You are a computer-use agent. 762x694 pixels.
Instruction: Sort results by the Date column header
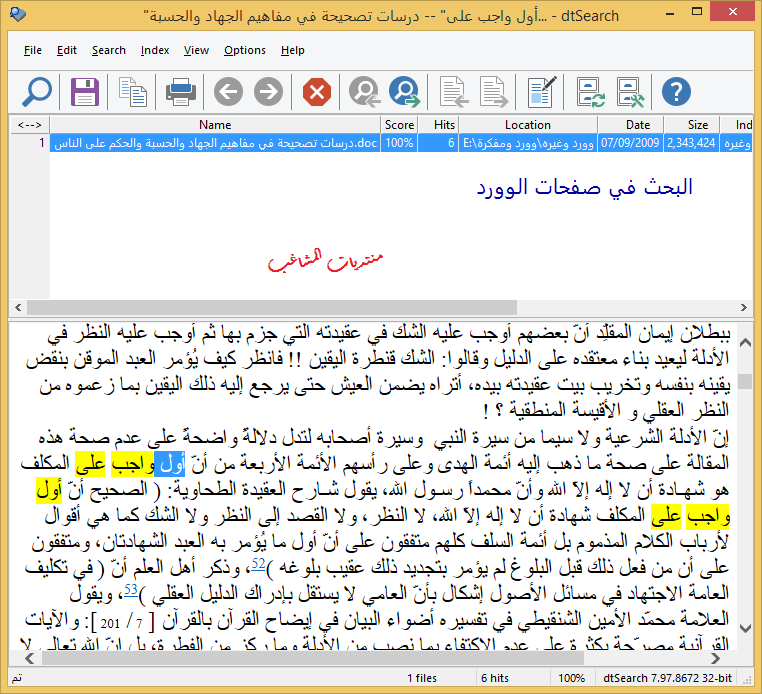(637, 125)
